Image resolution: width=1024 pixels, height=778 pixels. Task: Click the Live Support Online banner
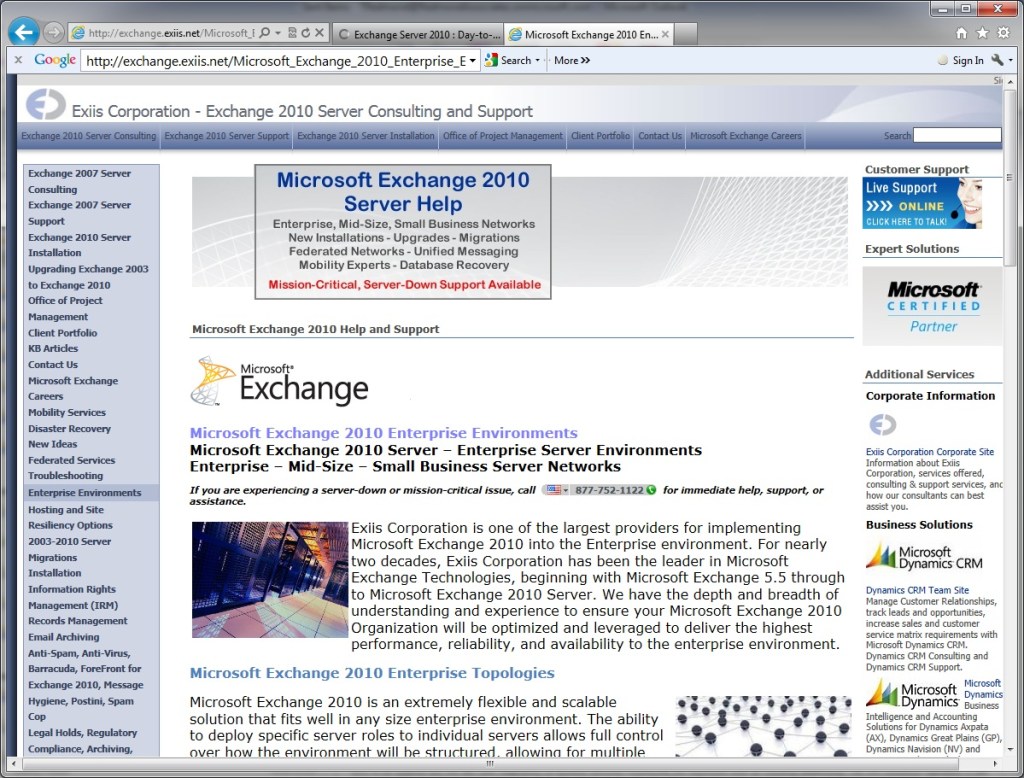(922, 203)
